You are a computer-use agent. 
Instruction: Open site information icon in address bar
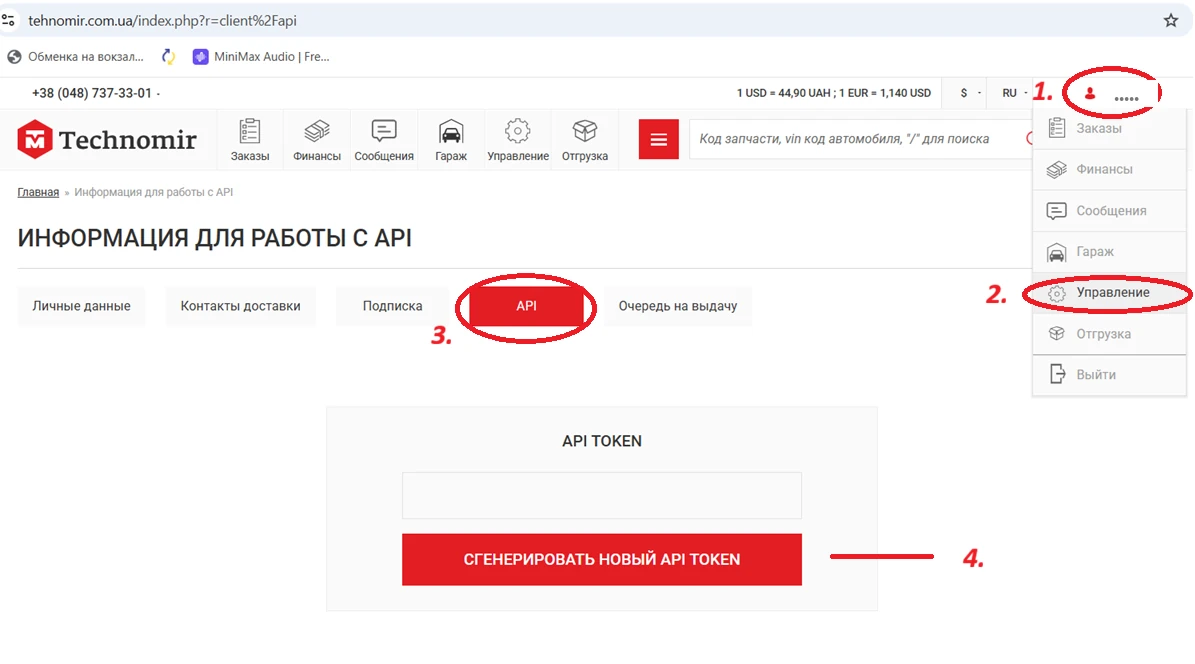[x=8, y=21]
